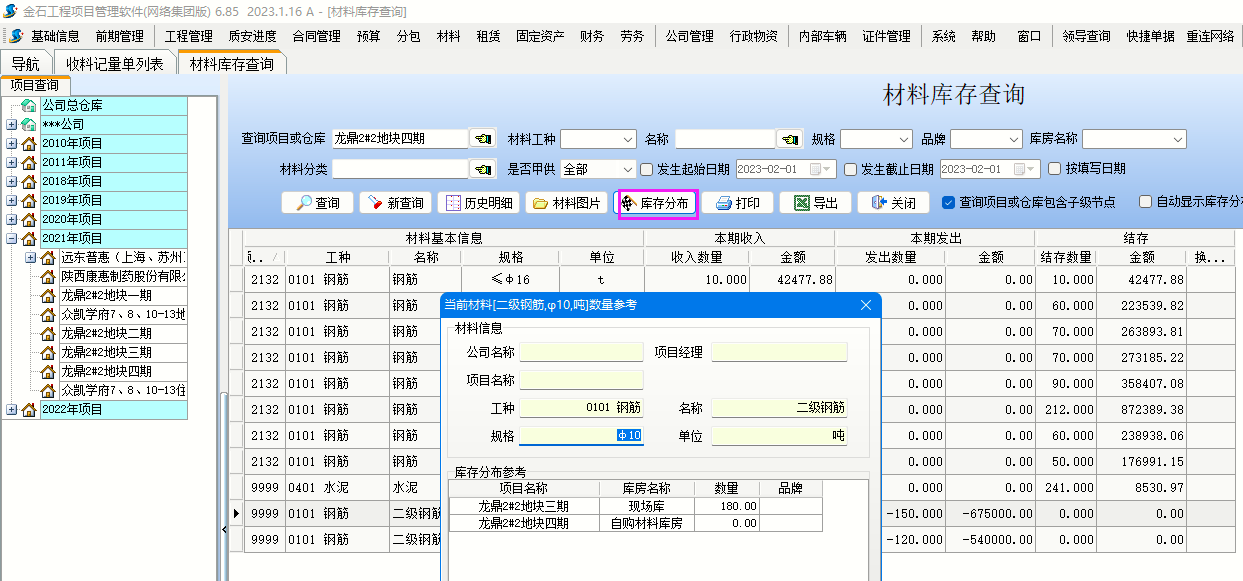Enable the 发生截止日期 checkbox
The image size is (1243, 581).
pos(850,169)
